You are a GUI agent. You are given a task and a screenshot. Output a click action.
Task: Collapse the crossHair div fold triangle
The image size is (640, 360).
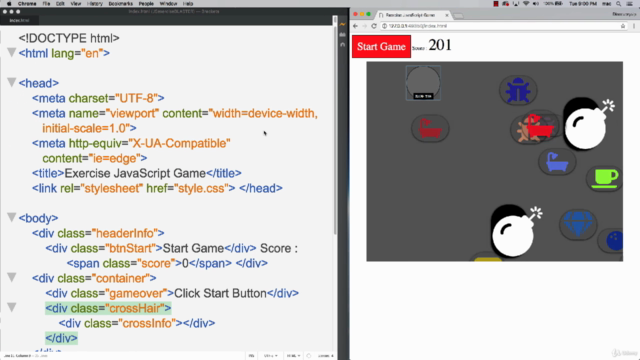[11, 307]
